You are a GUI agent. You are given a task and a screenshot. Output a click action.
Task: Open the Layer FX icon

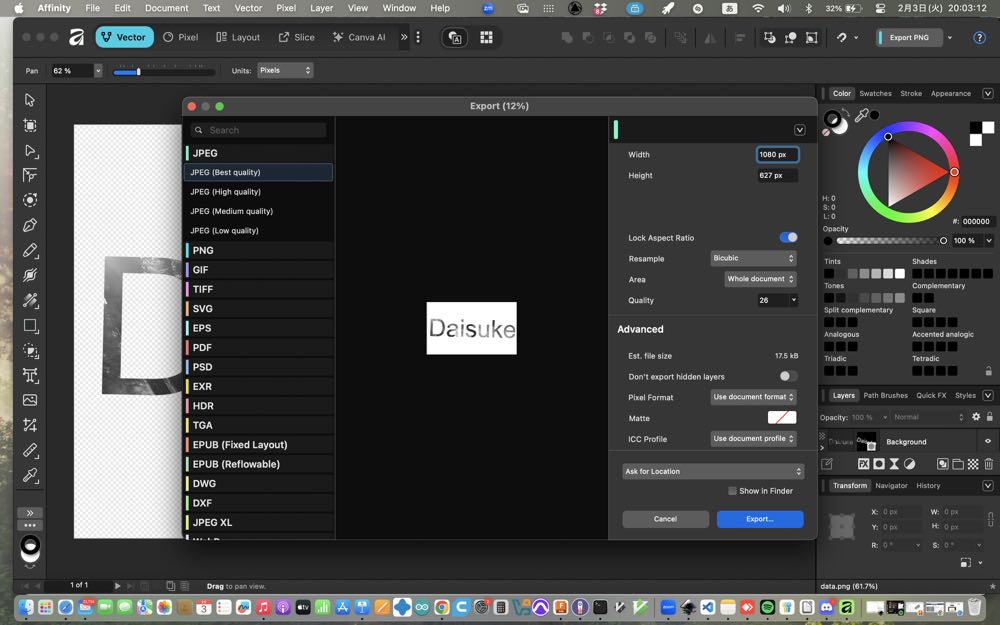(x=864, y=464)
